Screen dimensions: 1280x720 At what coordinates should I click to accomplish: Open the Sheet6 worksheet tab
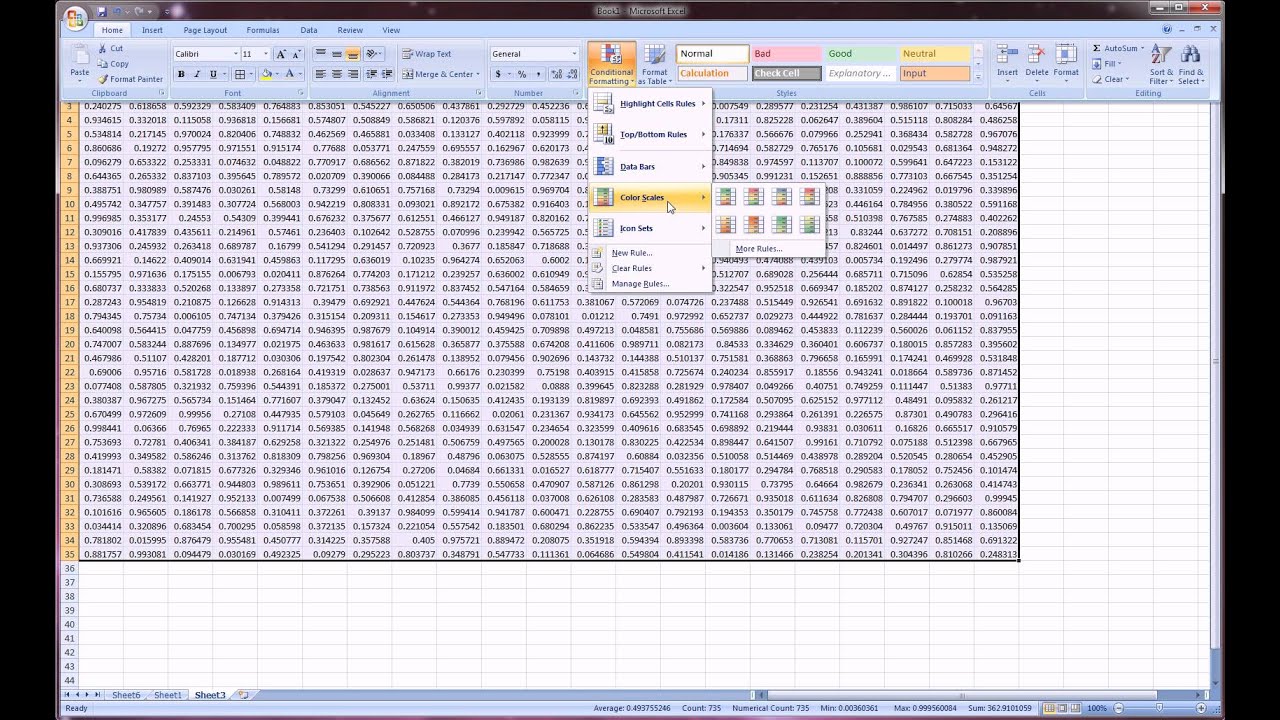tap(126, 695)
